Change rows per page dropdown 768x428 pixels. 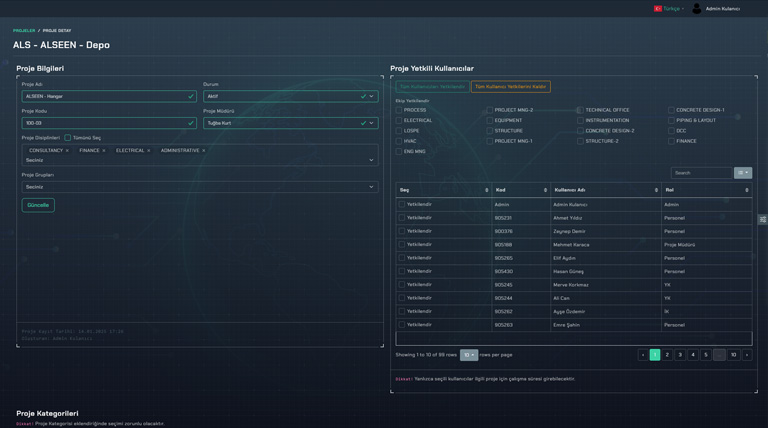coord(468,355)
